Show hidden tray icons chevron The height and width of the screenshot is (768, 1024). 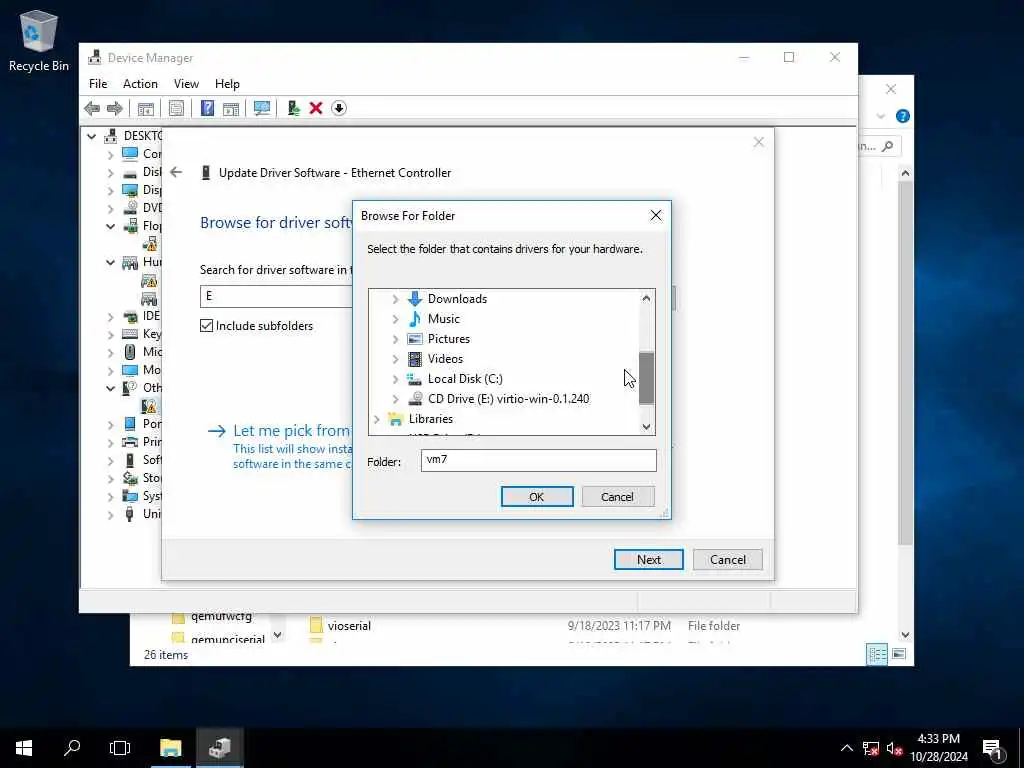pos(846,748)
